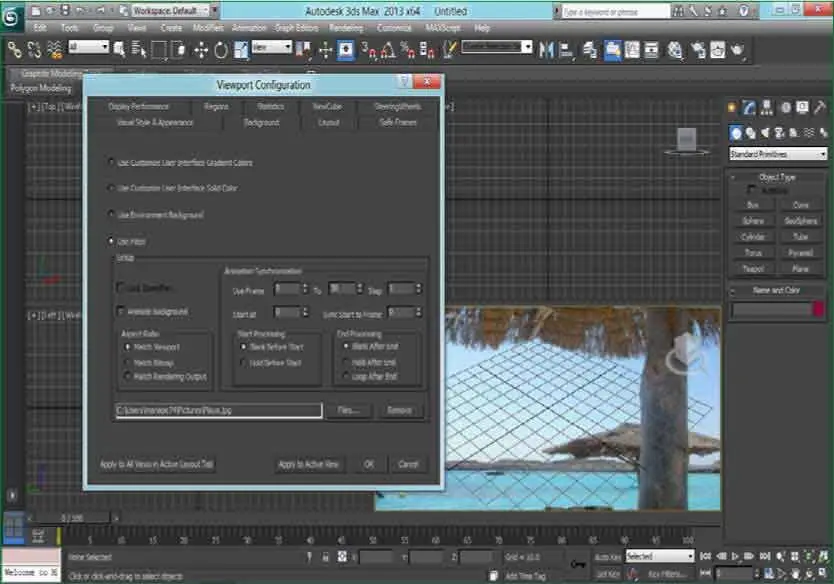Click the Files... button
The height and width of the screenshot is (584, 834).
[x=348, y=410]
